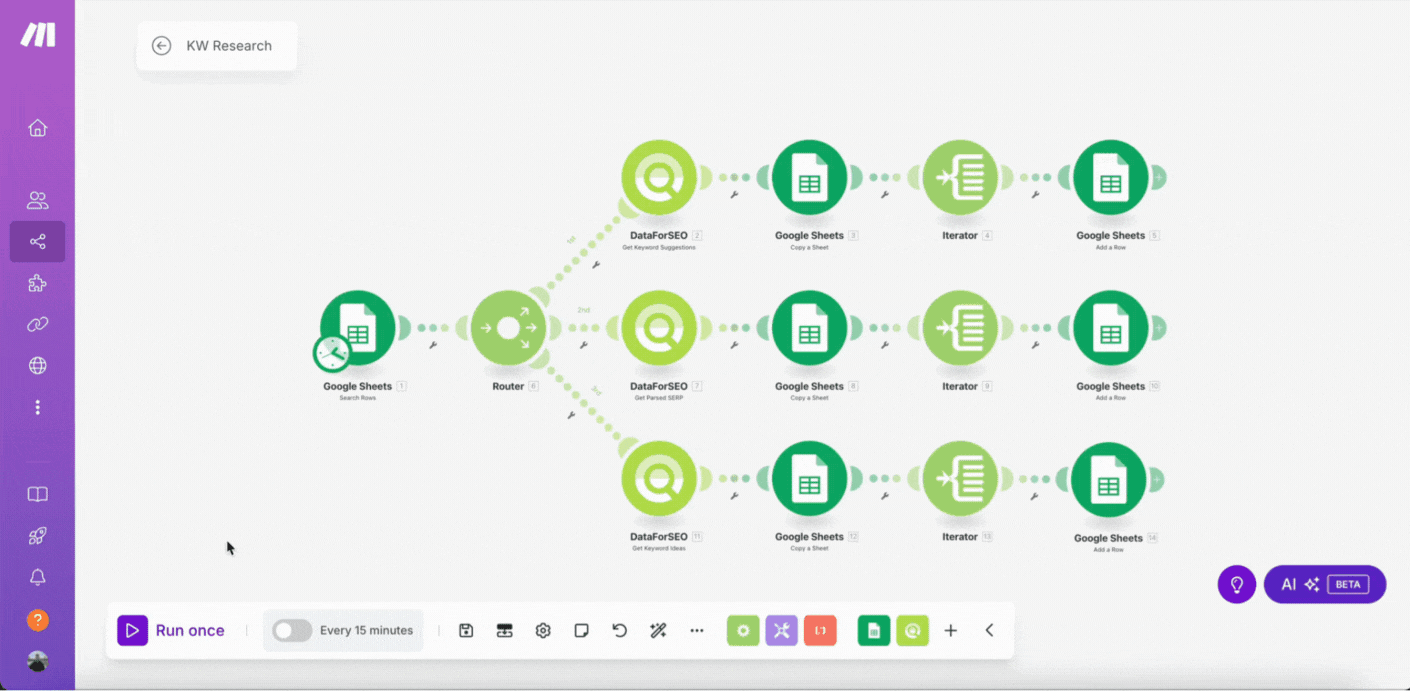Image resolution: width=1410 pixels, height=691 pixels.
Task: Click the "Get Parsed SERP" module subtitle
Action: 659,397
